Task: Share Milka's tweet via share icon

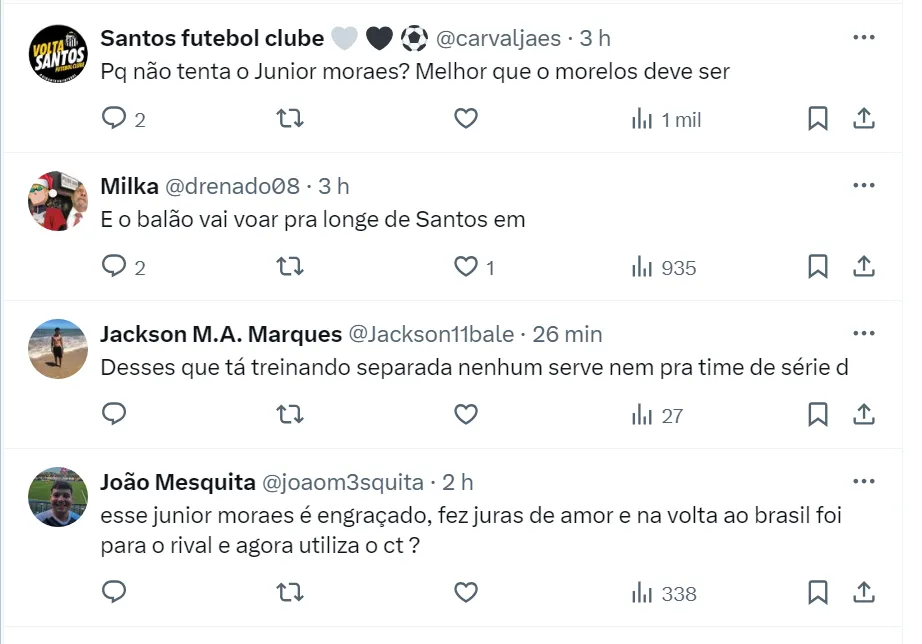Action: coord(863,267)
